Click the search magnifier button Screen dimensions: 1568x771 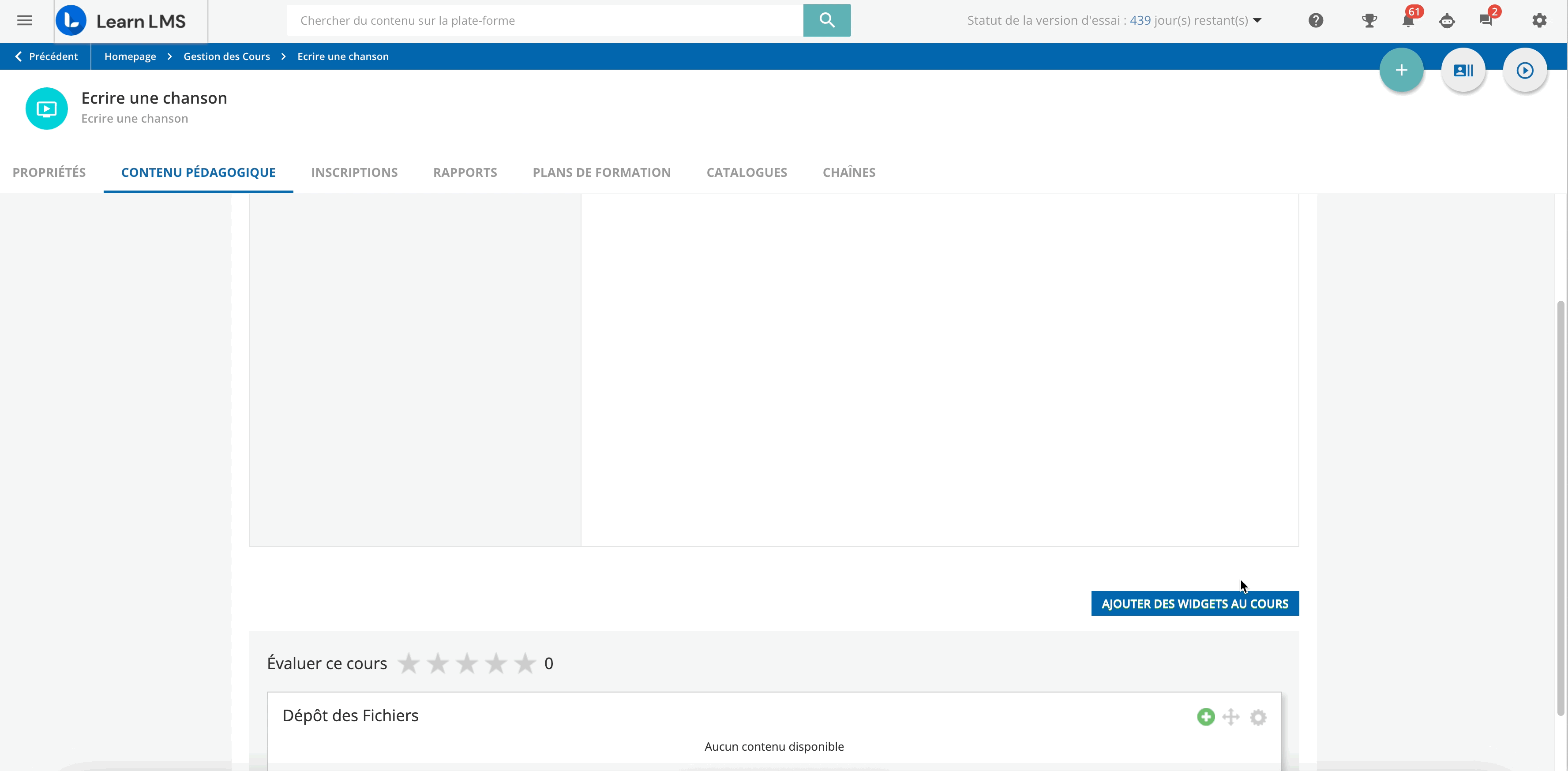coord(827,20)
